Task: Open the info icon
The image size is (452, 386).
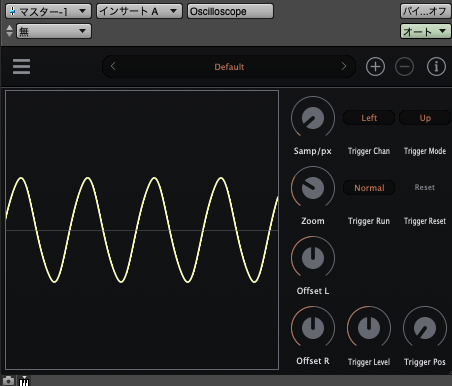Action: pyautogui.click(x=436, y=67)
